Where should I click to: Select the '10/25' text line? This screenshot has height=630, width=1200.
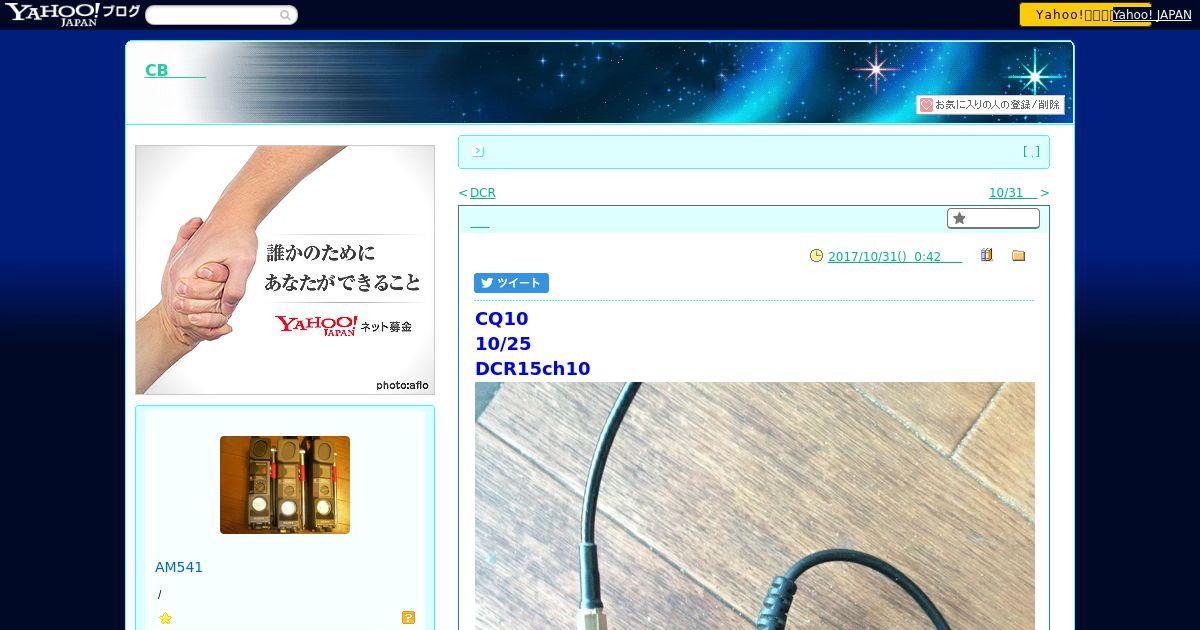(503, 344)
